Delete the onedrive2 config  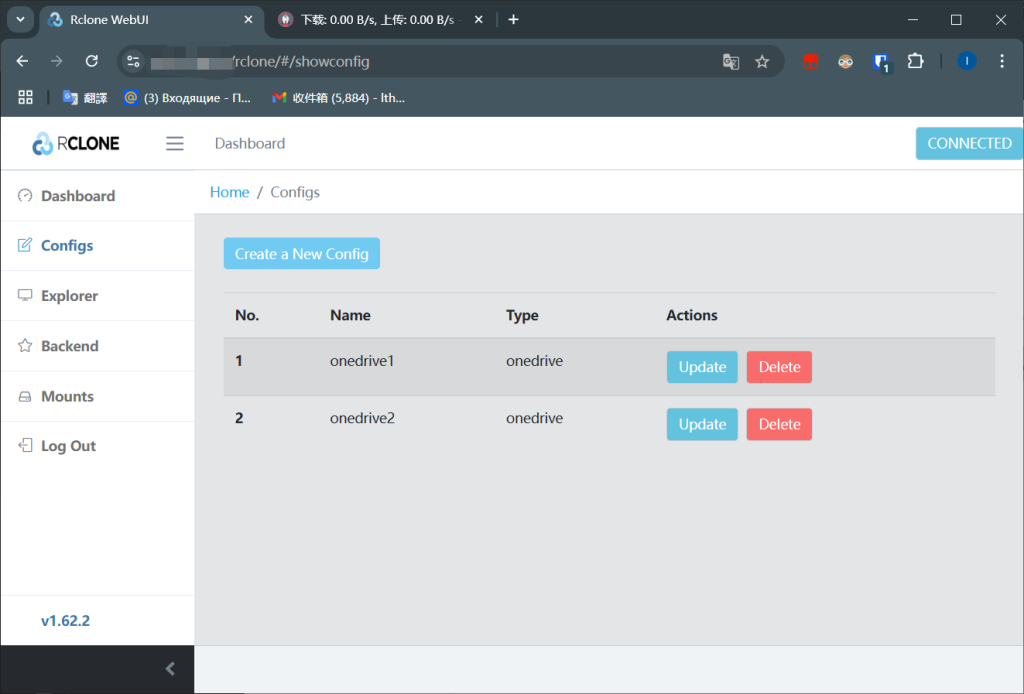tap(779, 424)
